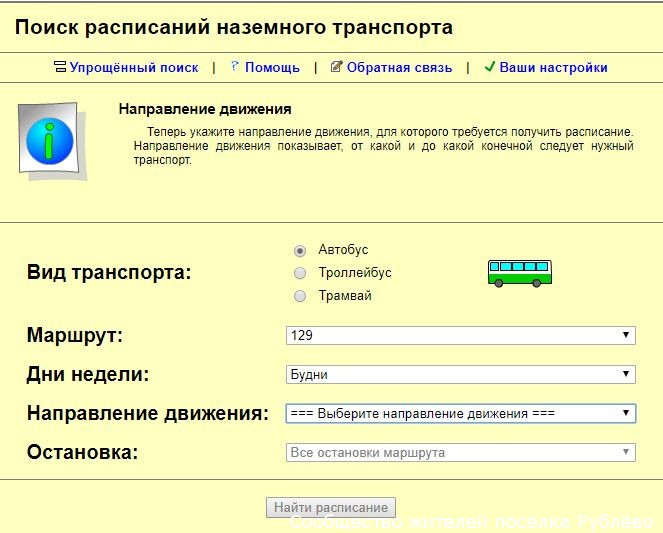Image resolution: width=663 pixels, height=533 pixels.
Task: Click the green checkmark beside Ваши настройки
Action: pyautogui.click(x=489, y=67)
